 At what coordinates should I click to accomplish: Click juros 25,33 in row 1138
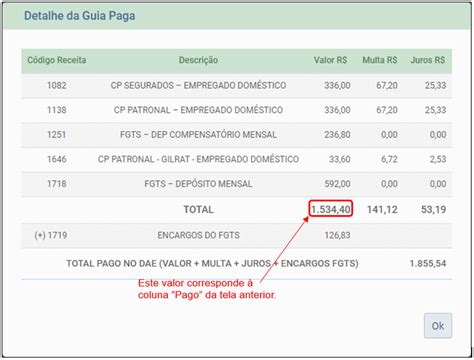pos(435,110)
